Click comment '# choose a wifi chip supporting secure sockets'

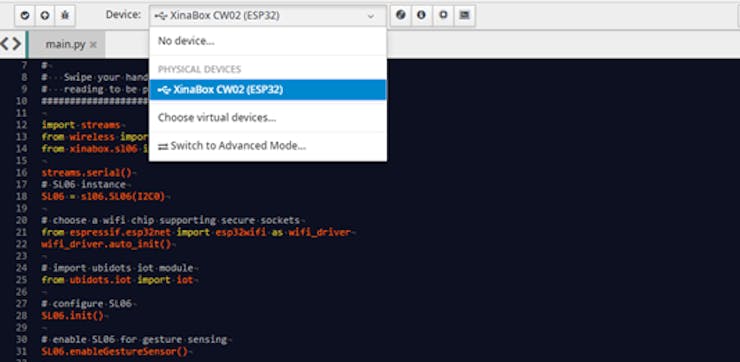[x=171, y=220]
